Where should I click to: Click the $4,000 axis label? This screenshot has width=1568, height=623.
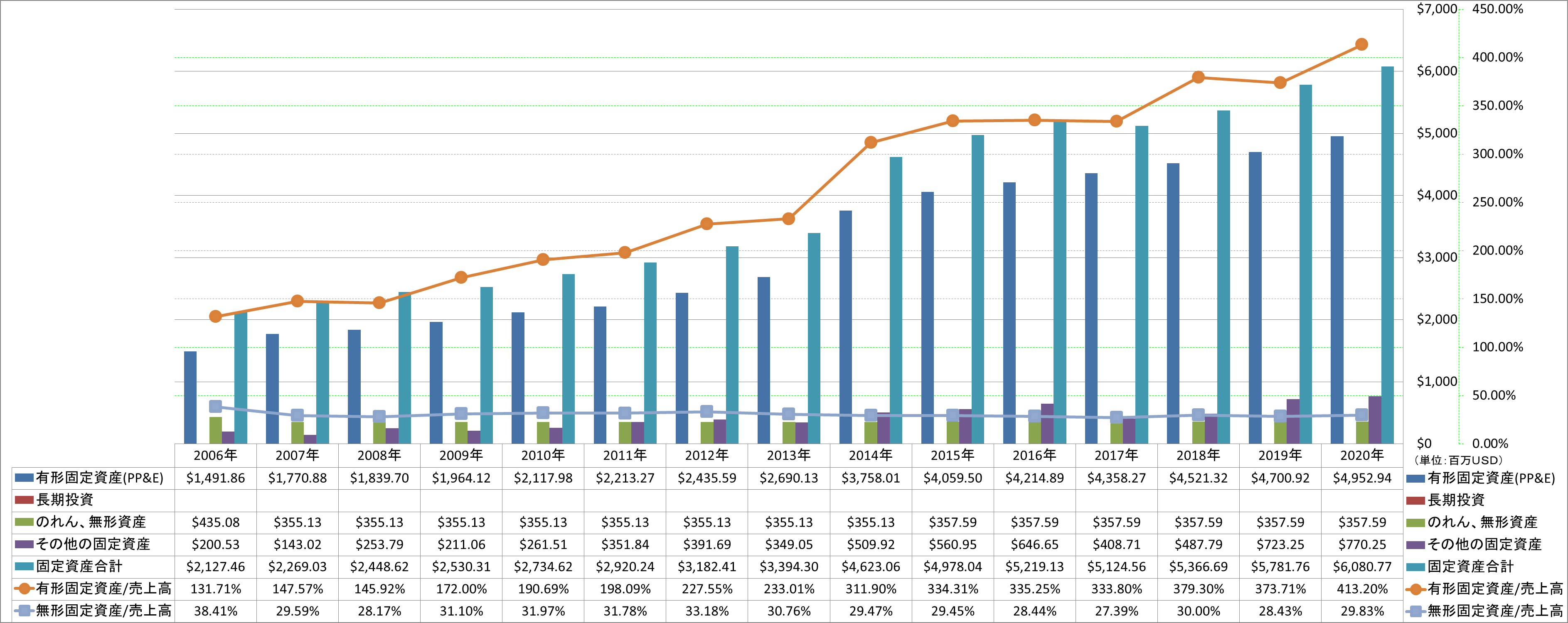click(x=1437, y=195)
